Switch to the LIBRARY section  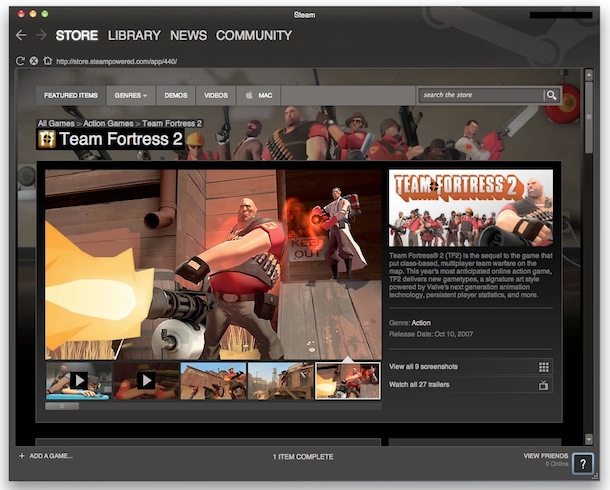coord(134,35)
